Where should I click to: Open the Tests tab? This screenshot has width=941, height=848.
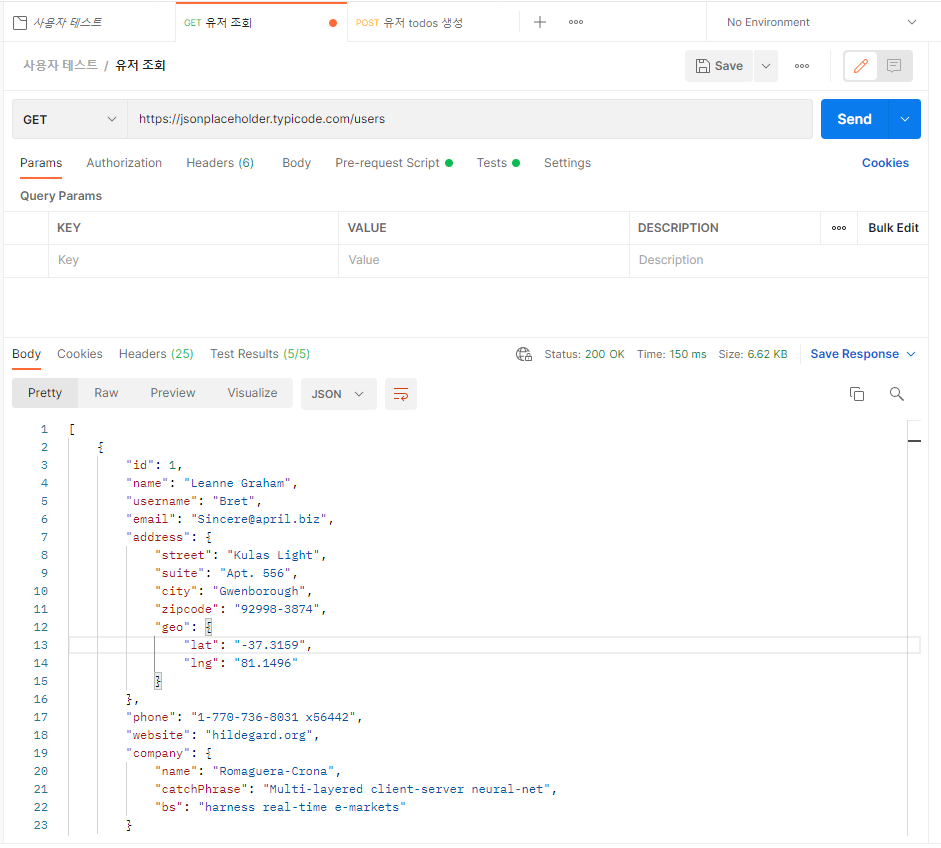pos(498,163)
